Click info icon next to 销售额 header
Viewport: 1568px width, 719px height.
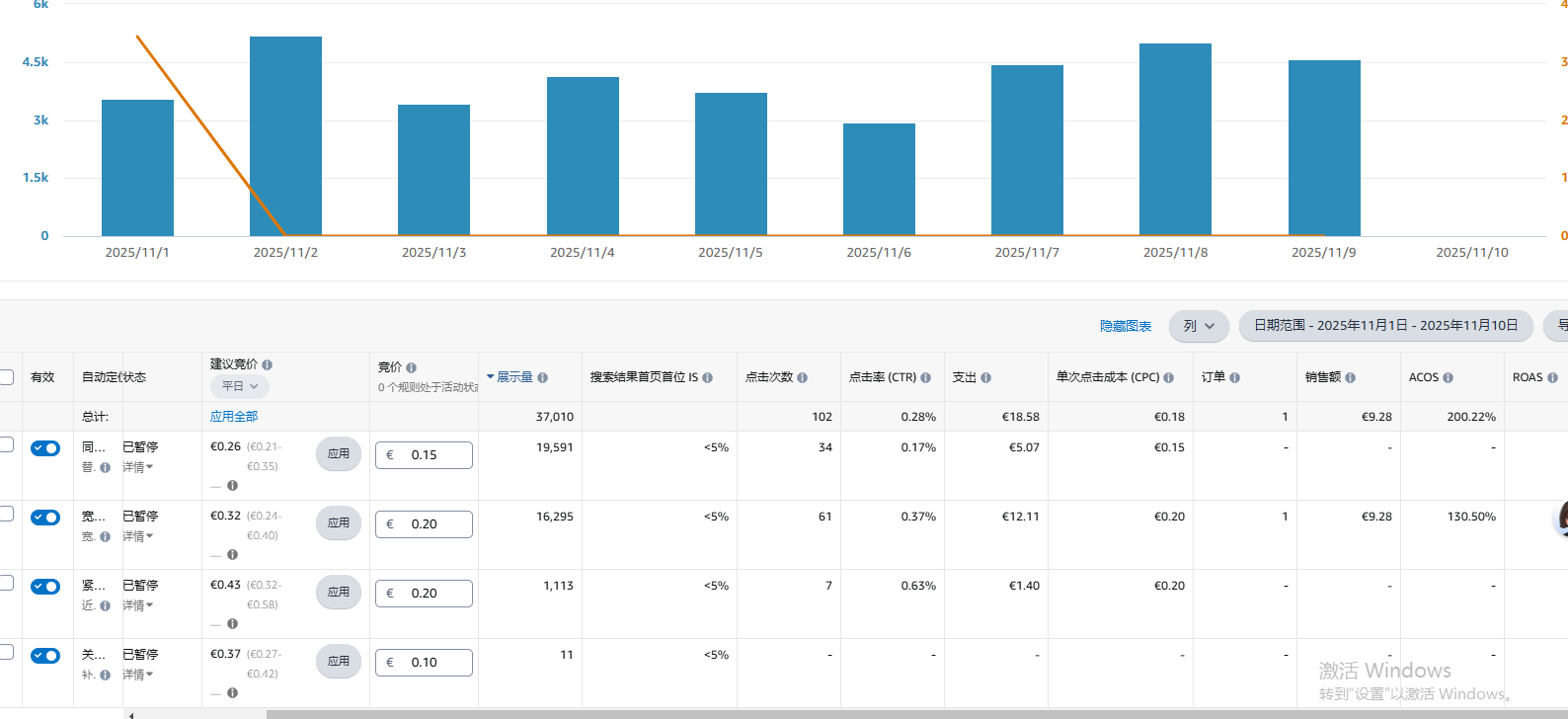[x=1350, y=377]
